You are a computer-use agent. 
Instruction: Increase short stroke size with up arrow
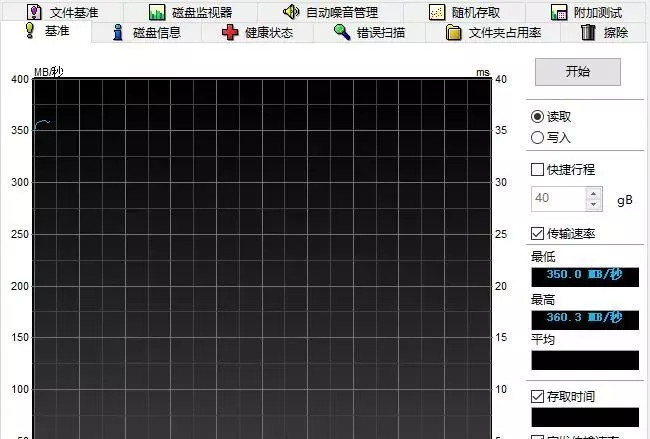[594, 193]
